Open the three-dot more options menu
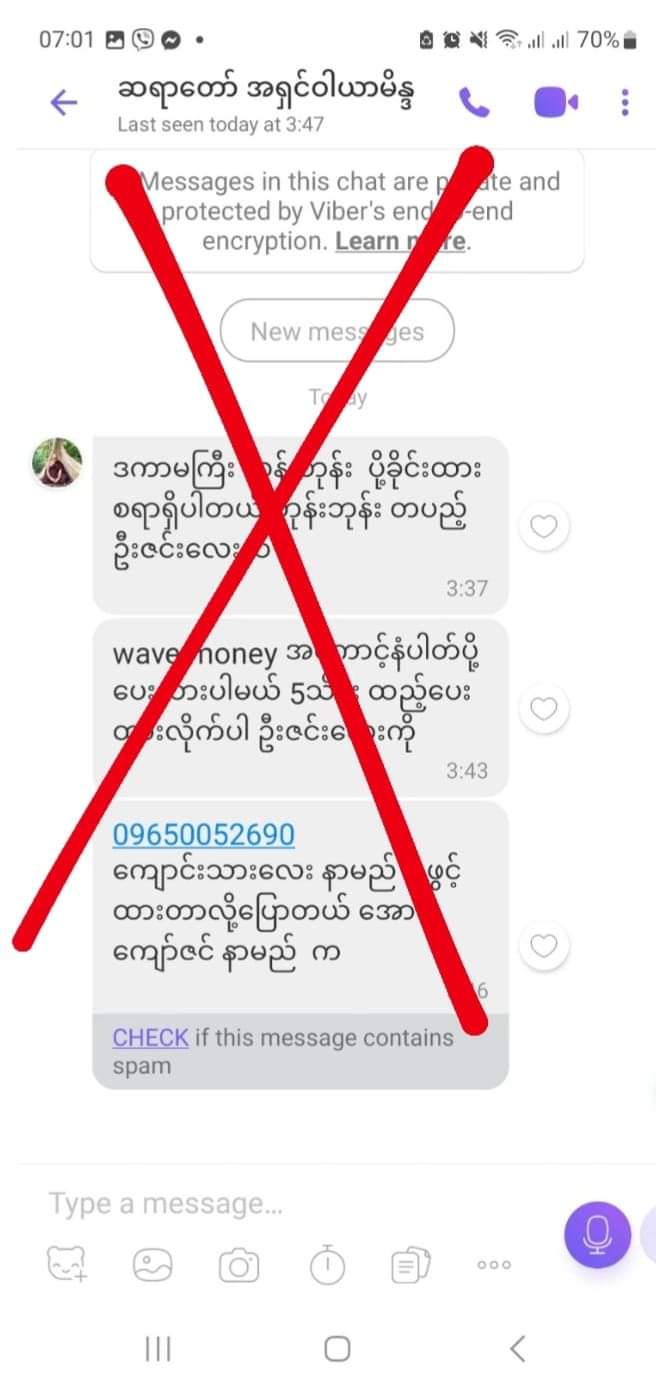 tap(625, 102)
